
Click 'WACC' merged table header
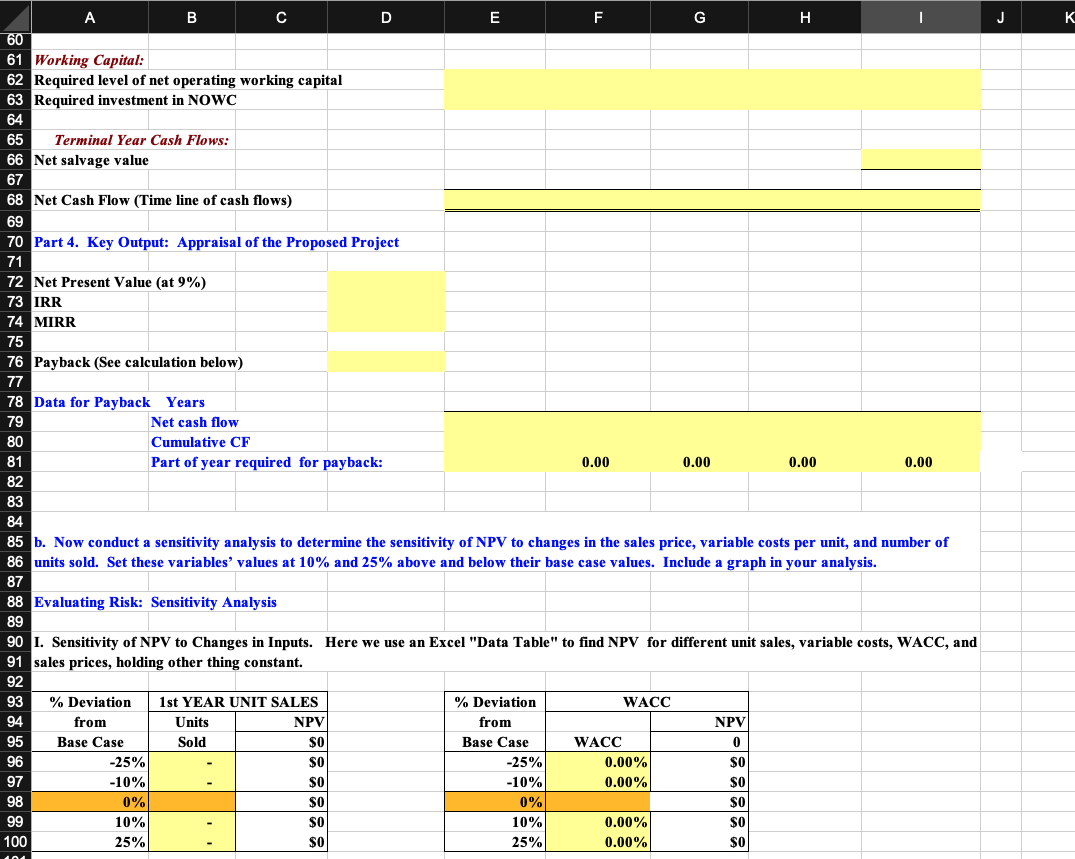point(647,702)
